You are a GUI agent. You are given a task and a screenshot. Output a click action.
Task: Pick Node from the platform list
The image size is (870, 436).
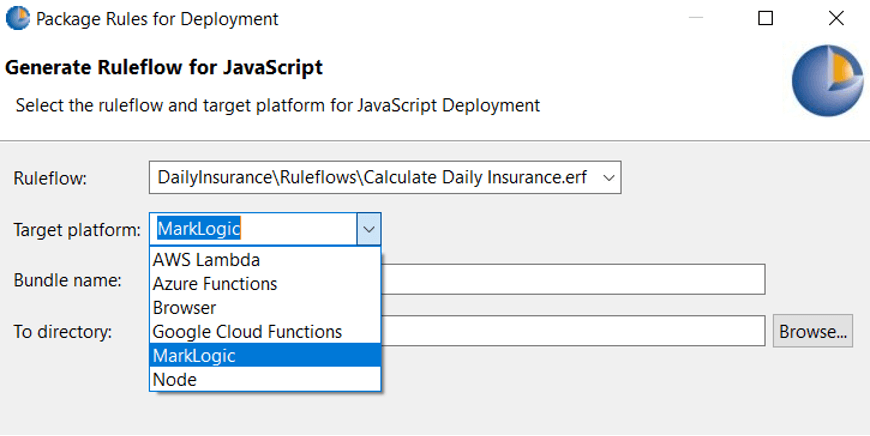click(x=175, y=380)
